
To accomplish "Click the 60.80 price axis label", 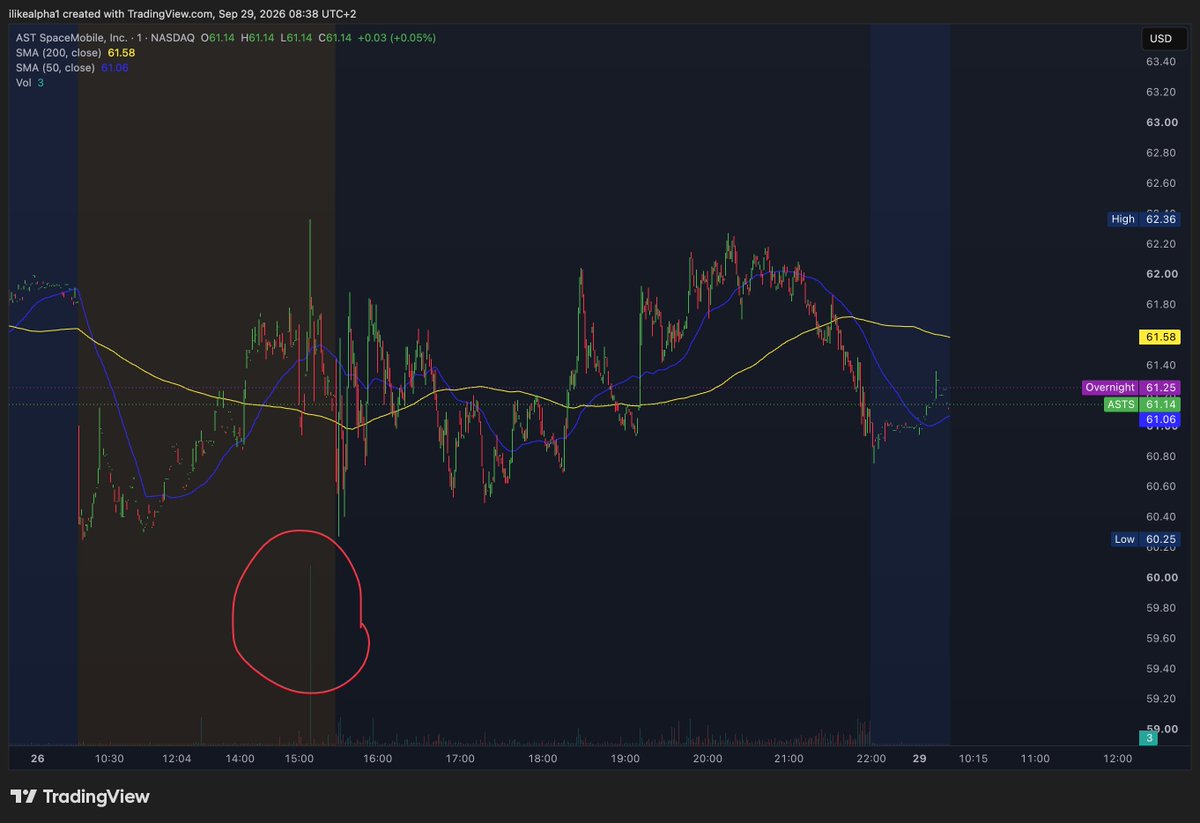I will 1160,456.
